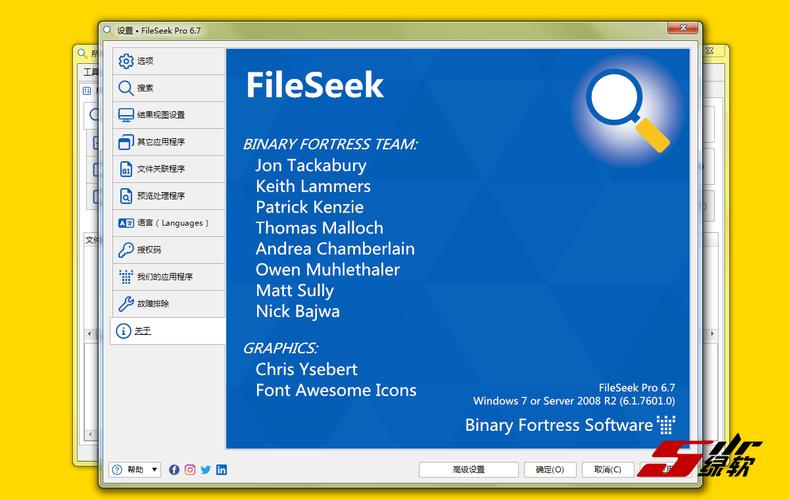Select the 关于 about tab
Viewport: 789px width, 500px height.
(169, 330)
